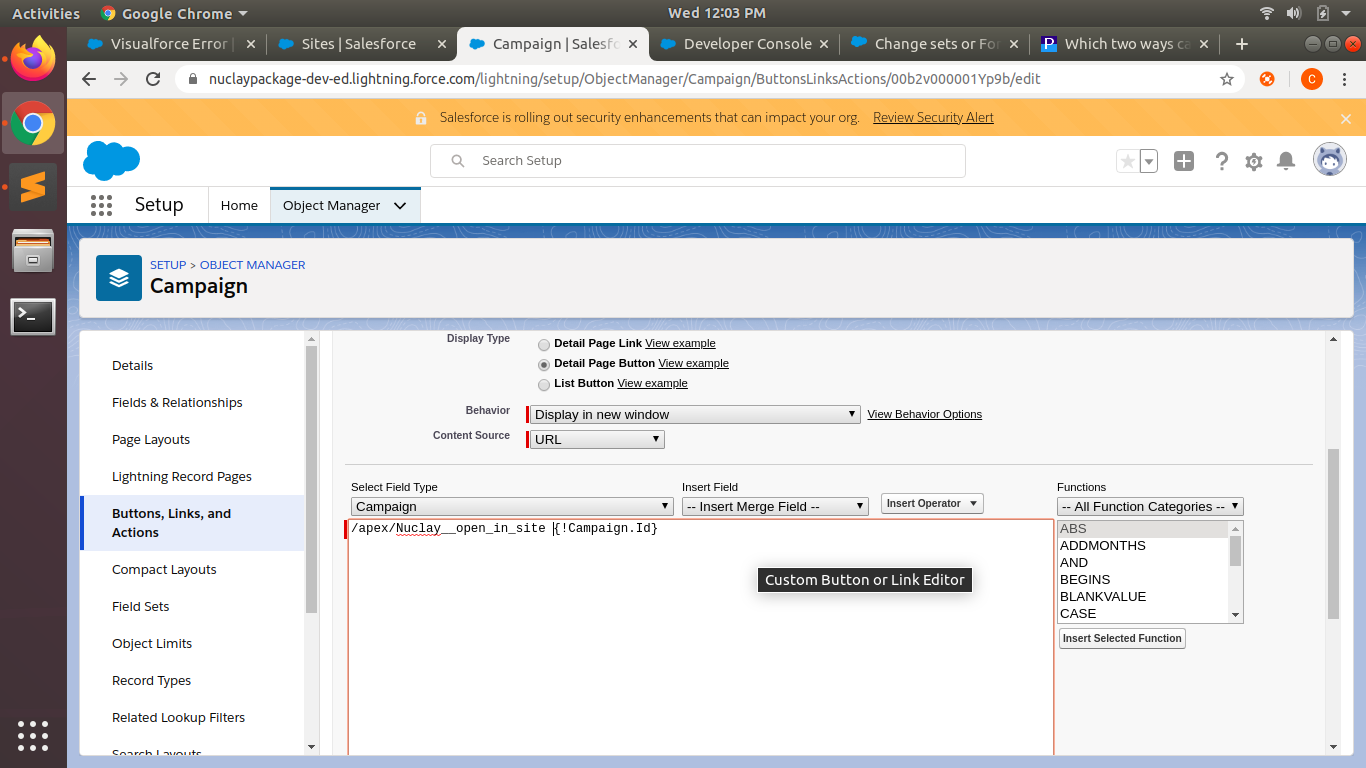Switch to the Developer Console browser tab
This screenshot has height=768, width=1366.
tap(746, 44)
